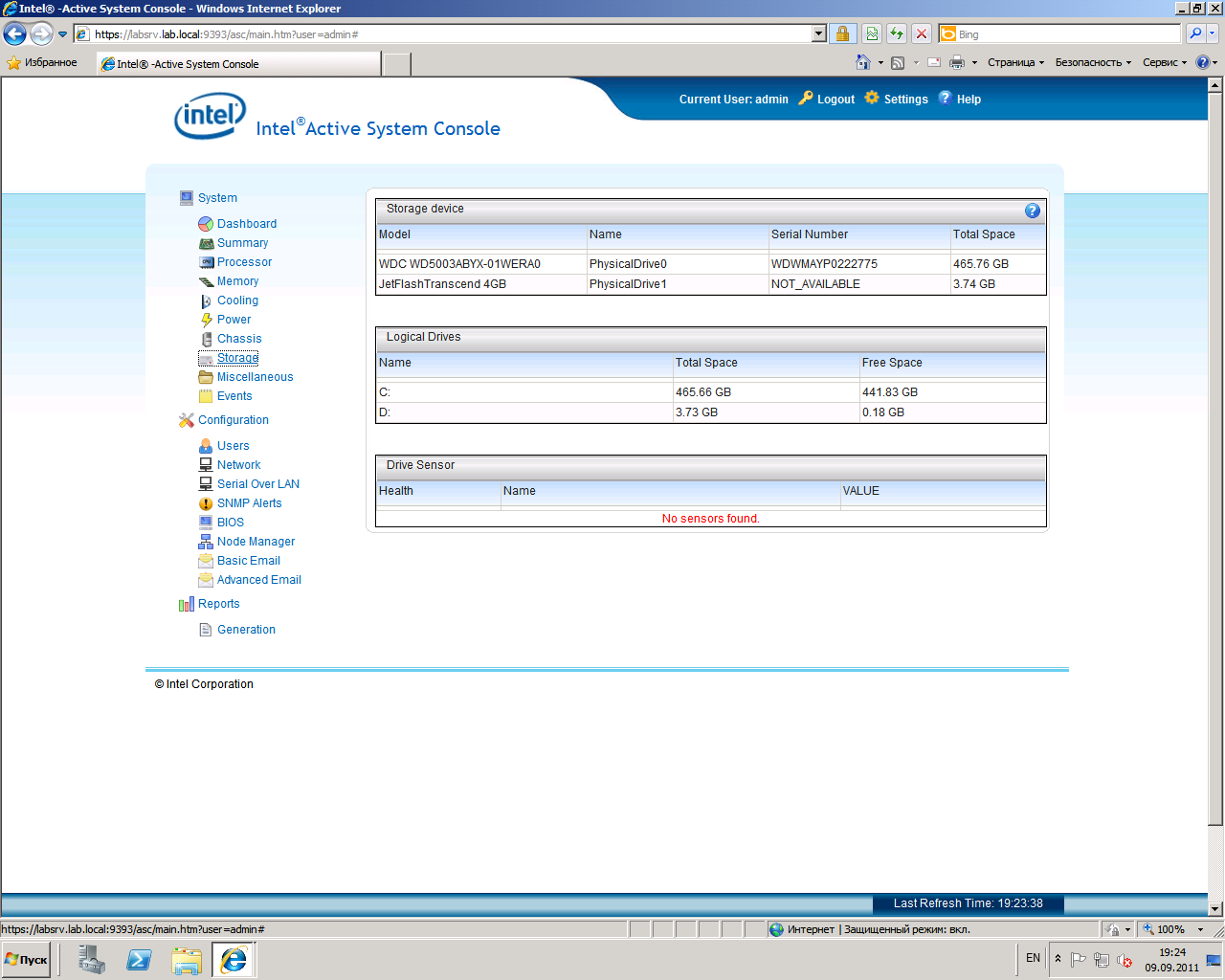The height and width of the screenshot is (980, 1225).
Task: Open Dashboard via its pie chart icon
Action: [206, 224]
